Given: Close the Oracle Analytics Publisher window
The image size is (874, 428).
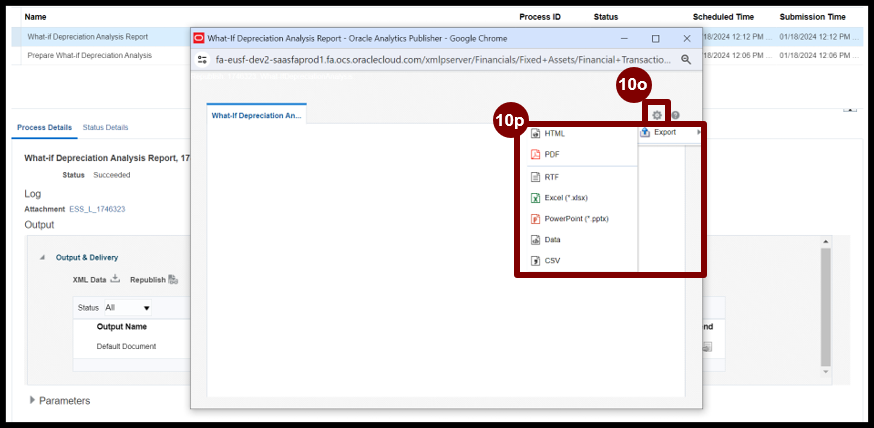Looking at the screenshot, I should [x=687, y=38].
